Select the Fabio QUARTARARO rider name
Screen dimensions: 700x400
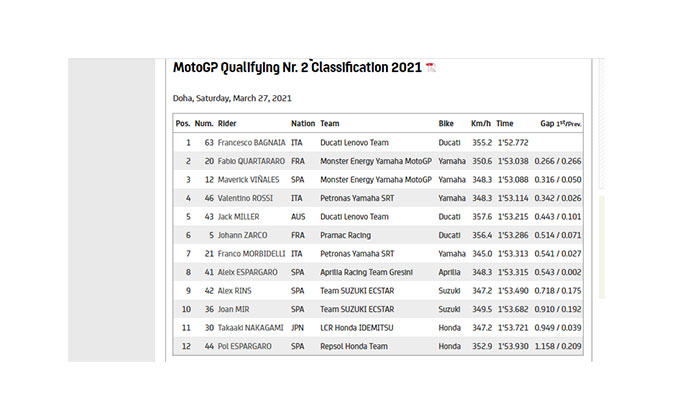253,161
